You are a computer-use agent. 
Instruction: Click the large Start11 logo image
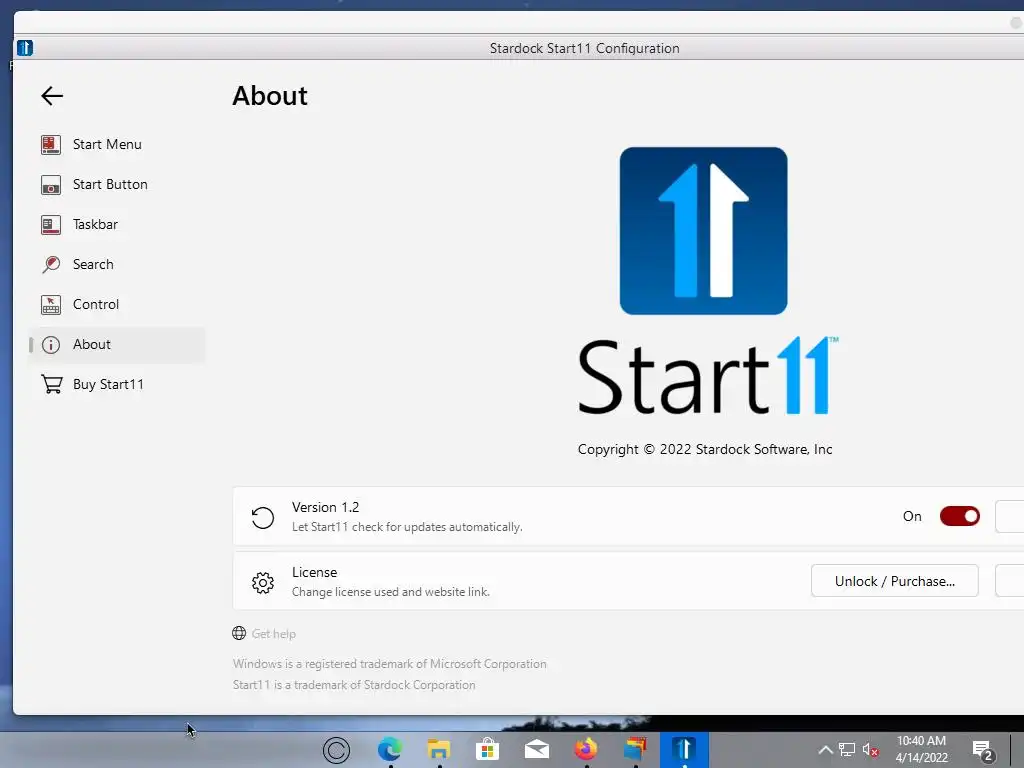point(703,231)
